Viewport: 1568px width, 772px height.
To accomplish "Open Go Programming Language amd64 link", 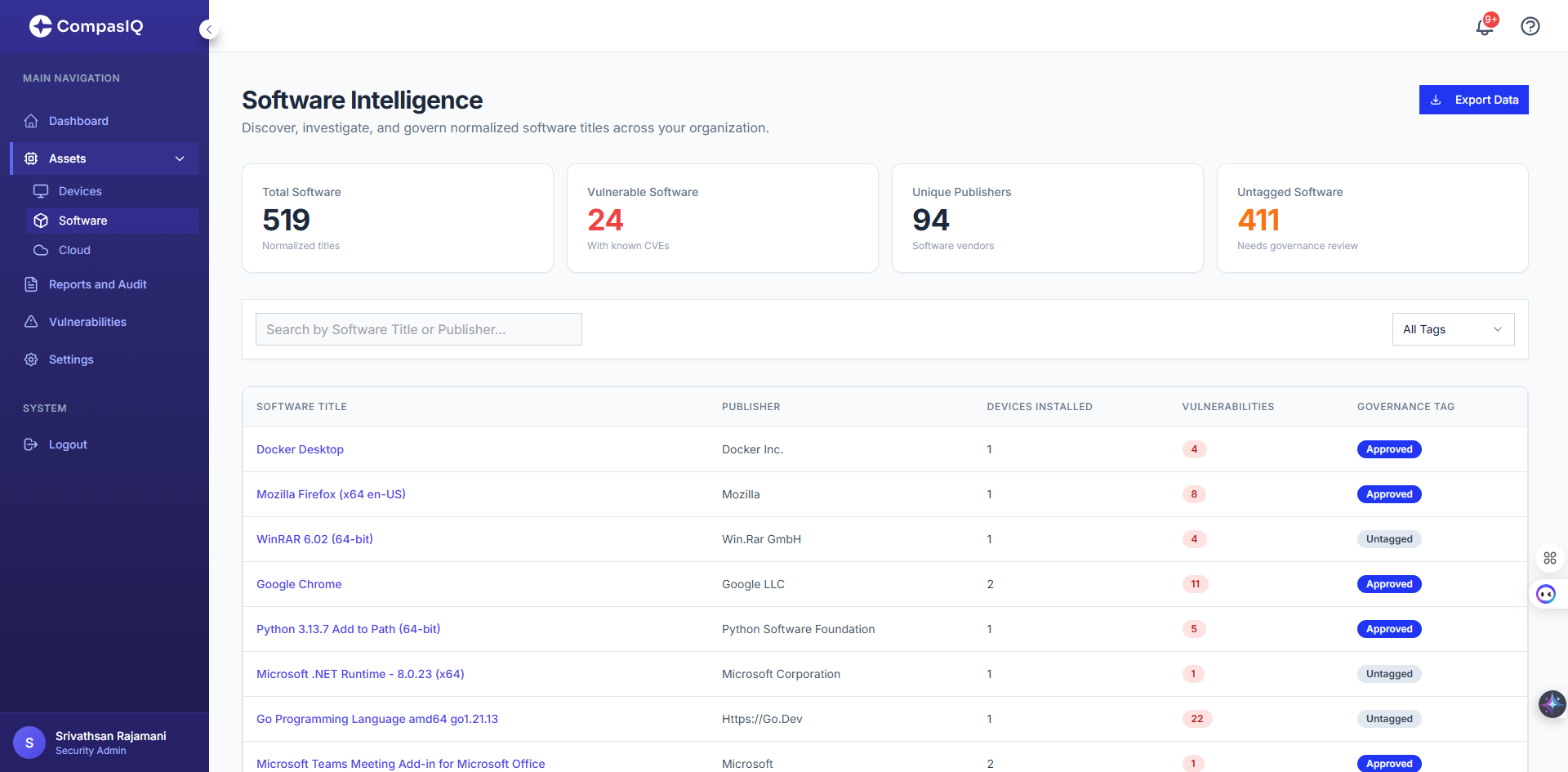I will tap(377, 719).
